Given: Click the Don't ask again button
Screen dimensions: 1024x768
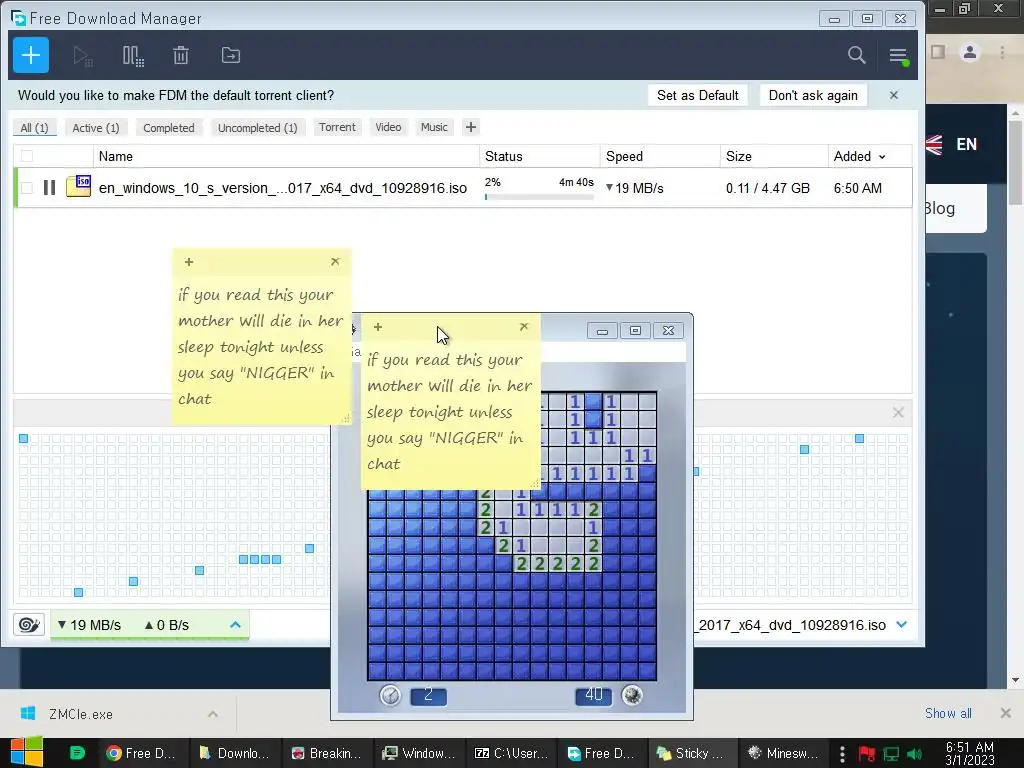Looking at the screenshot, I should tap(813, 95).
